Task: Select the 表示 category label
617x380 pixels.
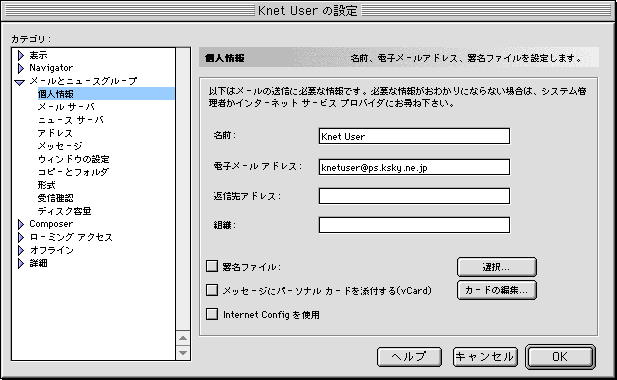Action: coord(38,55)
